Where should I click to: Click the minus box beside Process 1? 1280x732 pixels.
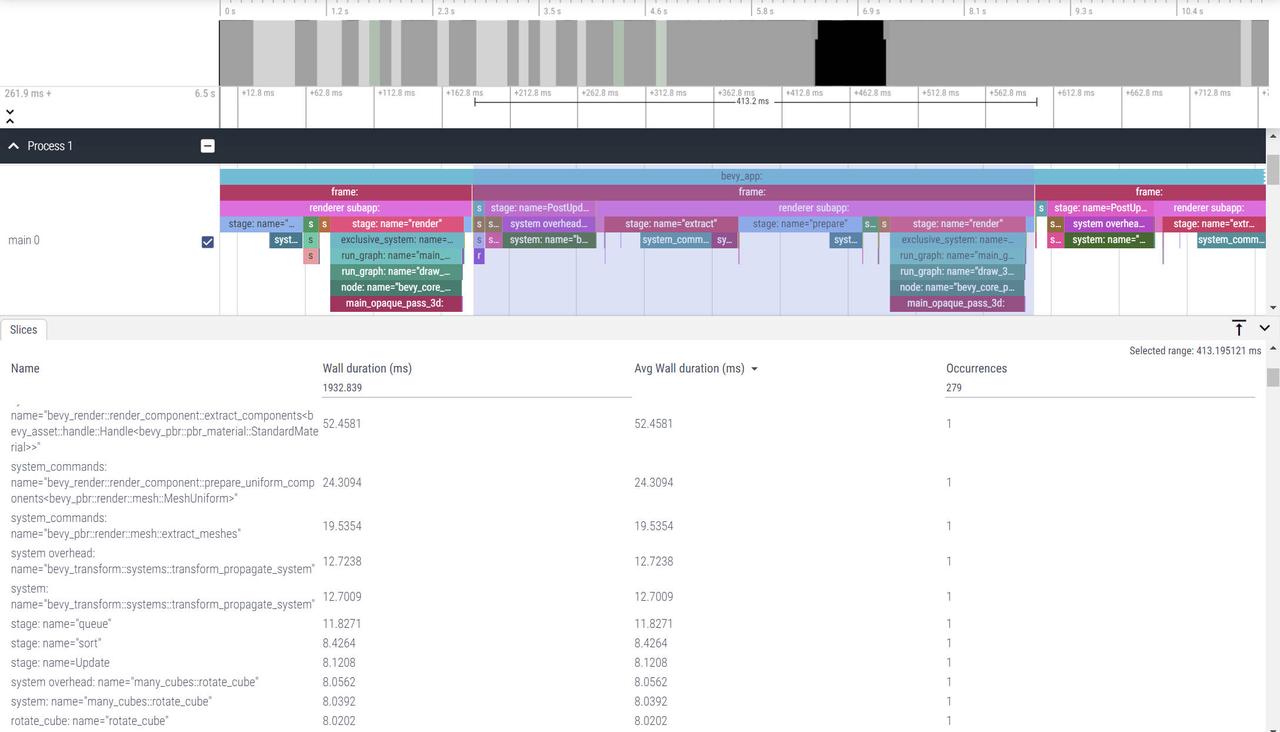point(207,146)
